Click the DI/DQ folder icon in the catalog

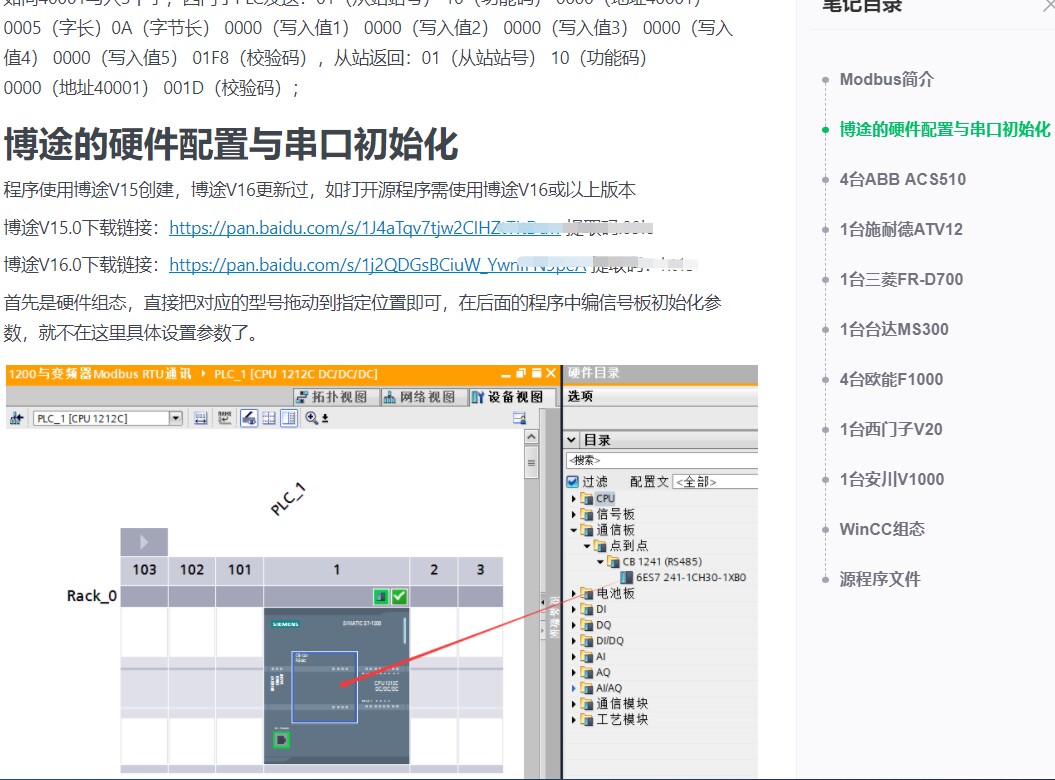[x=587, y=641]
